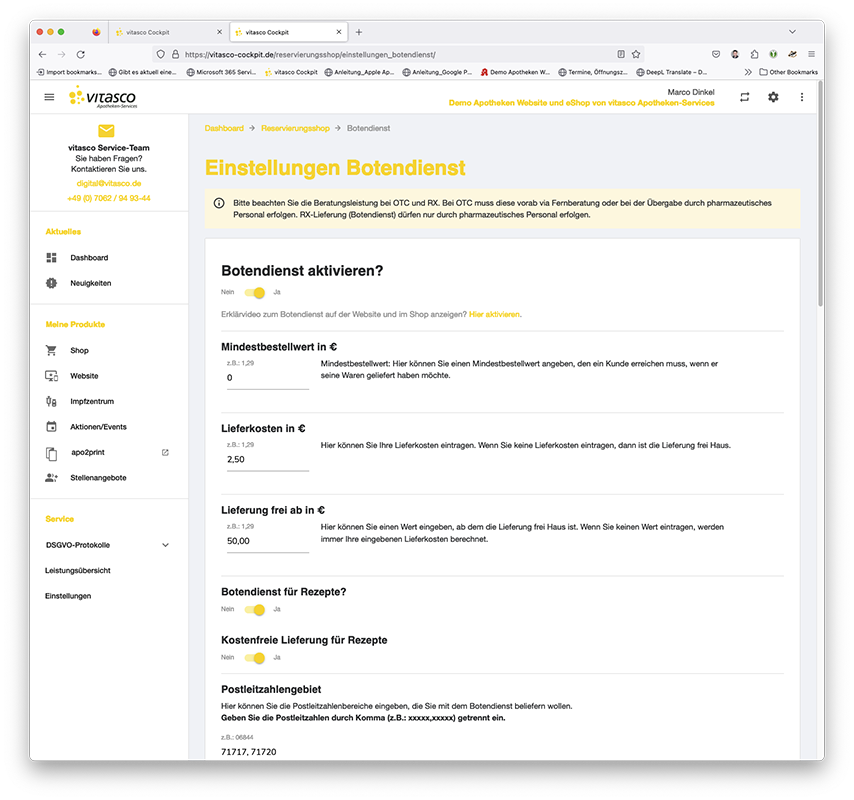Click the Aktionen/Events calendar icon
854x800 pixels.
pyautogui.click(x=51, y=427)
